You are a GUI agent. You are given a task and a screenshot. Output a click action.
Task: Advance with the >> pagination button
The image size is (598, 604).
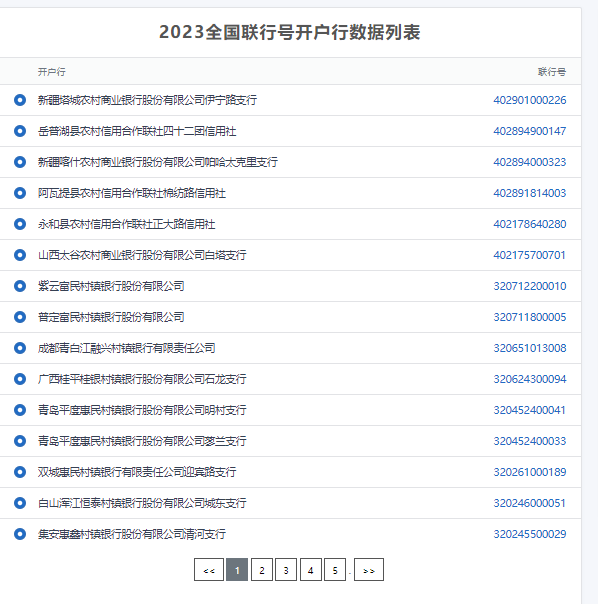(x=369, y=570)
